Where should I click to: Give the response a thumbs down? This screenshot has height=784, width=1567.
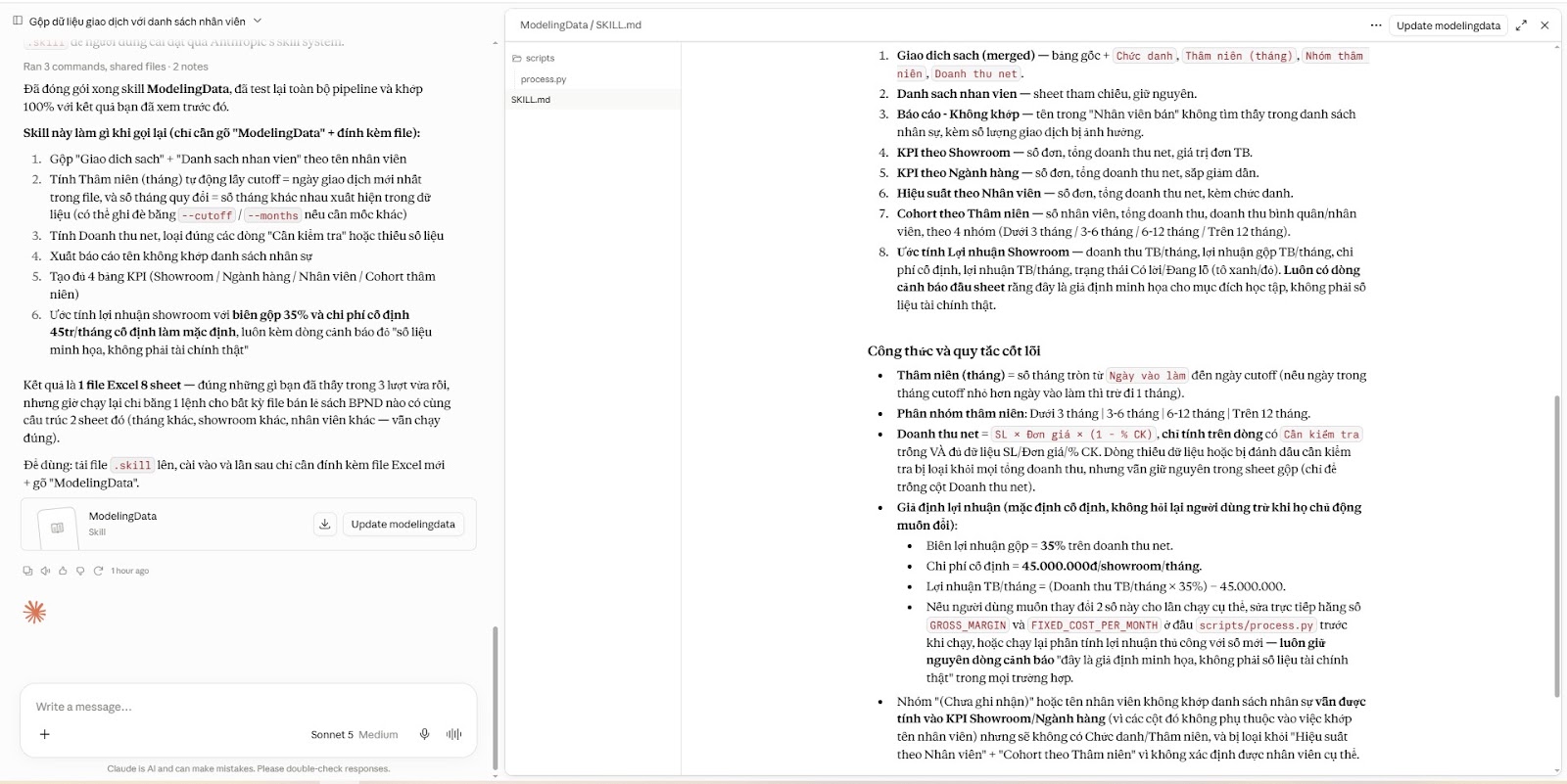(x=80, y=571)
